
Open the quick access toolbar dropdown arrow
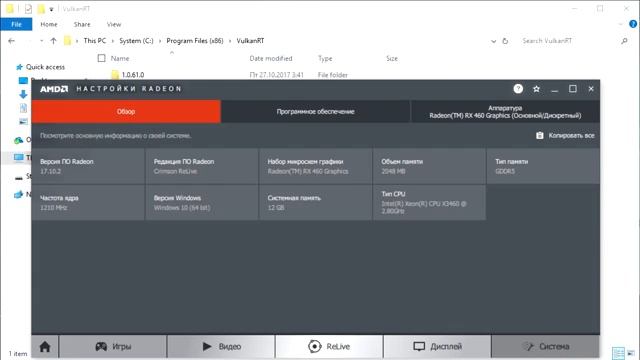tap(51, 9)
